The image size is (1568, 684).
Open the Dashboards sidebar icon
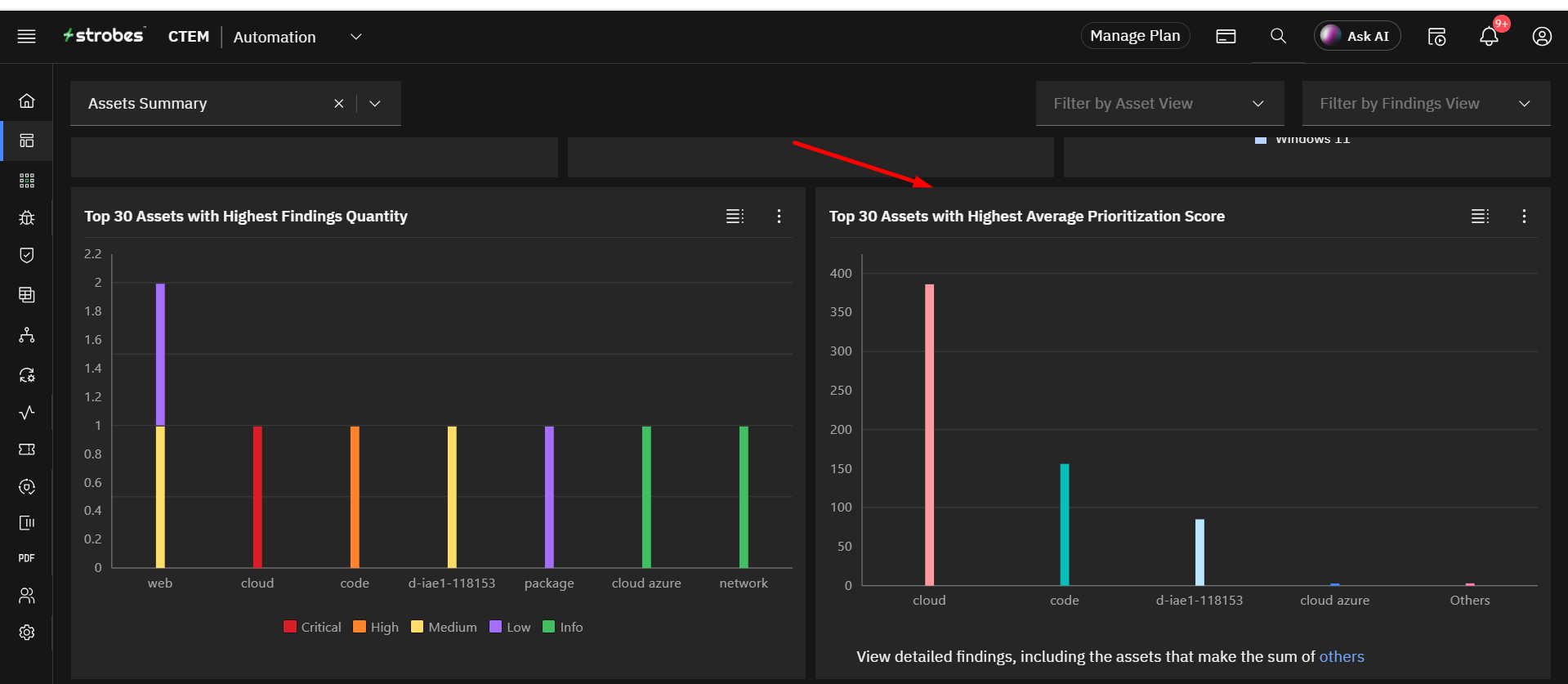[x=27, y=141]
